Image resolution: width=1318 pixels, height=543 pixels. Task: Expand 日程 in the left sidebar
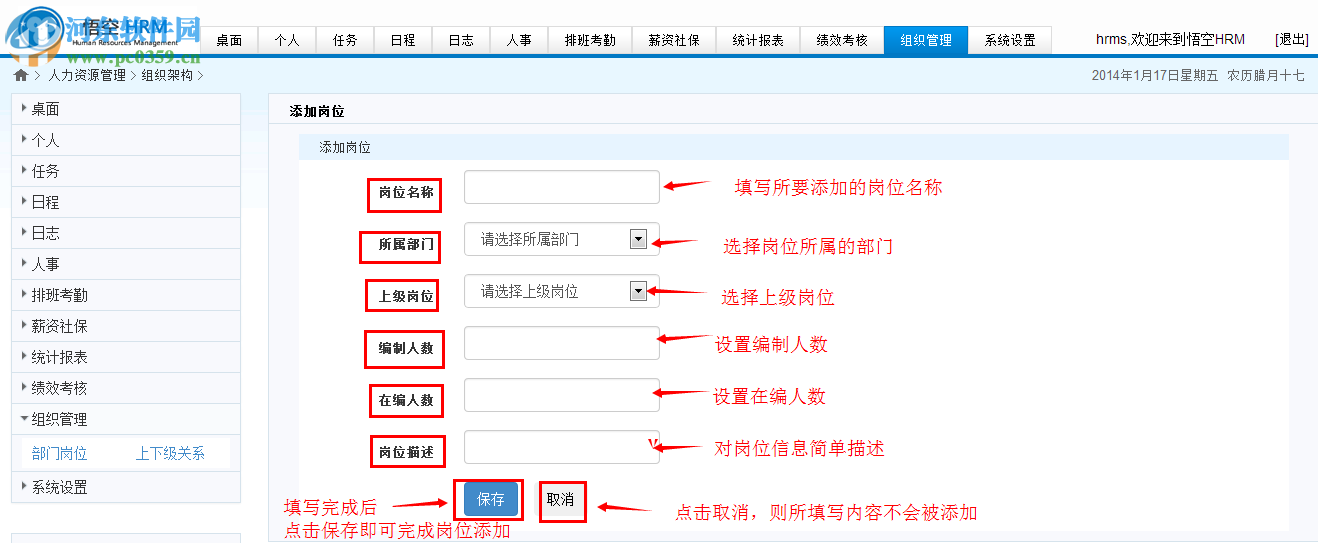point(126,202)
